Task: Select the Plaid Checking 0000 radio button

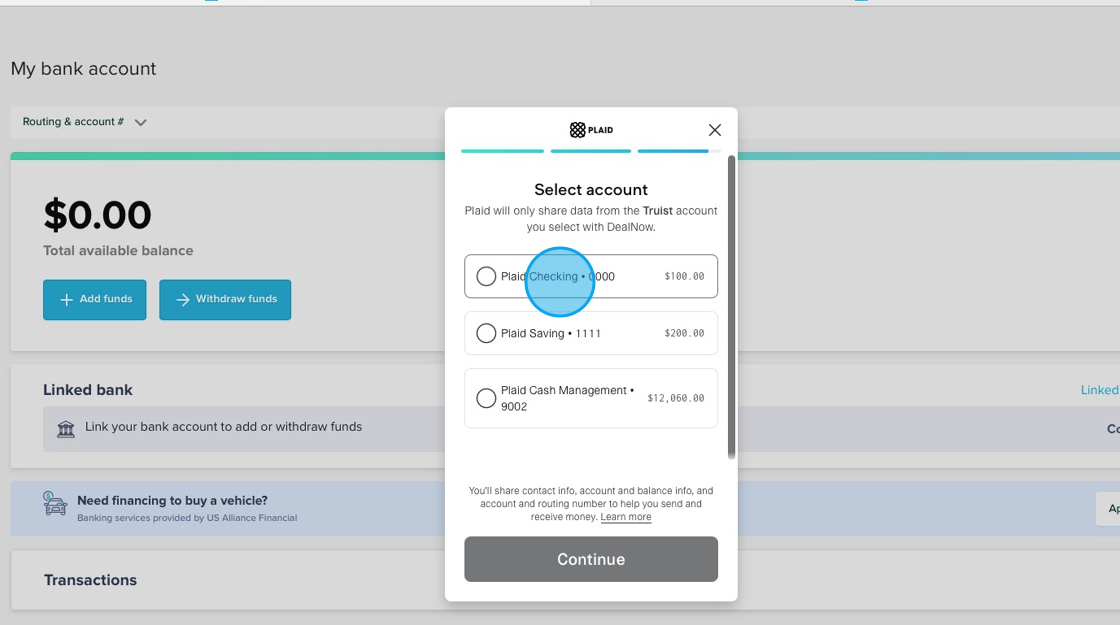Action: point(486,276)
